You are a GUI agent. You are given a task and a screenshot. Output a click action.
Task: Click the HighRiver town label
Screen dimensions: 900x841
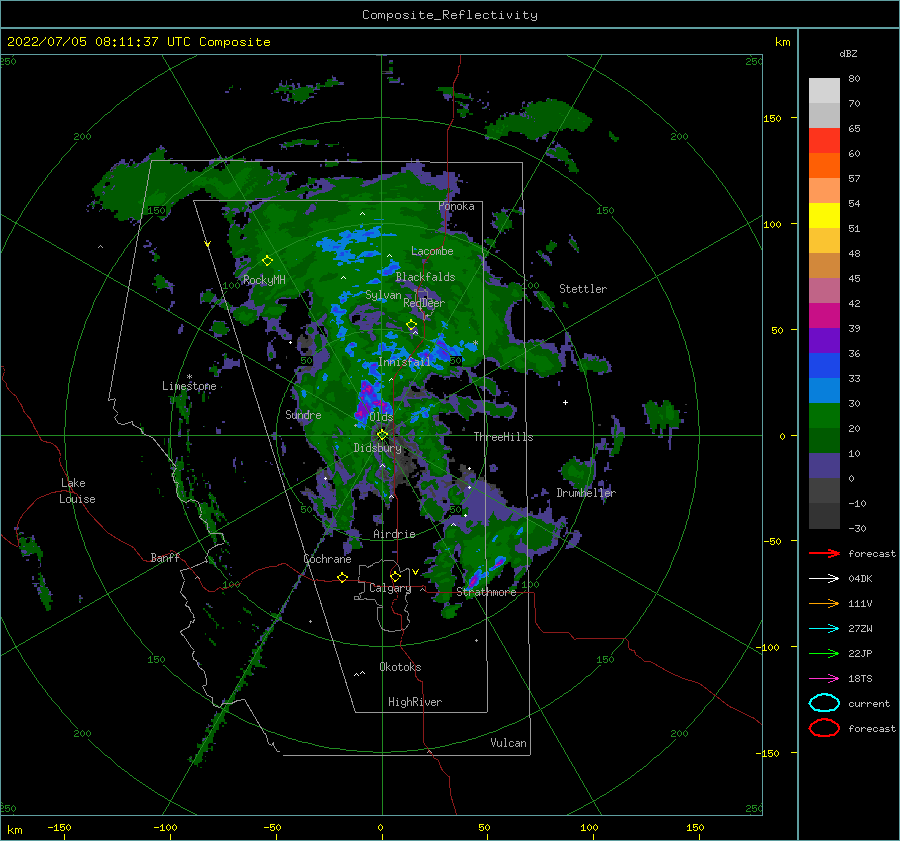point(415,702)
